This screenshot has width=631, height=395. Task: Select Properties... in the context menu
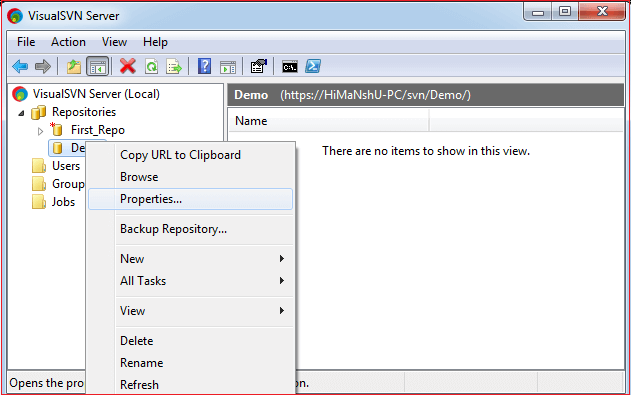(x=191, y=199)
